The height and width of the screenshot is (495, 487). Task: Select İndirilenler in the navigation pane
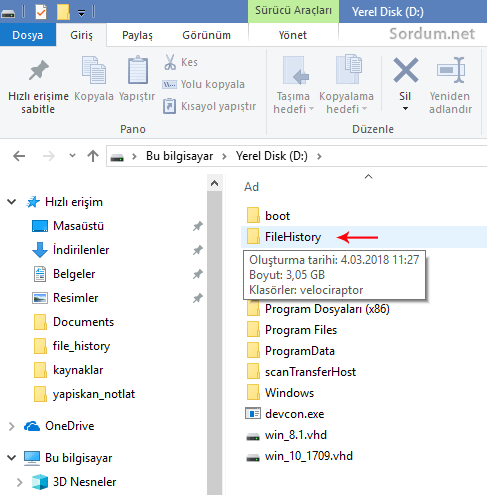pyautogui.click(x=81, y=250)
